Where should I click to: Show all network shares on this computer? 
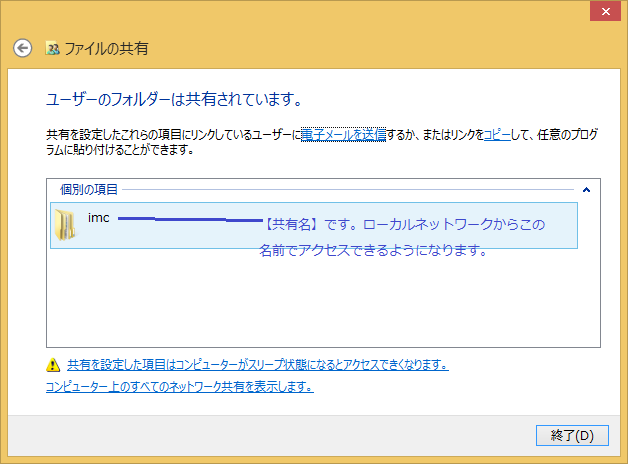click(180, 386)
